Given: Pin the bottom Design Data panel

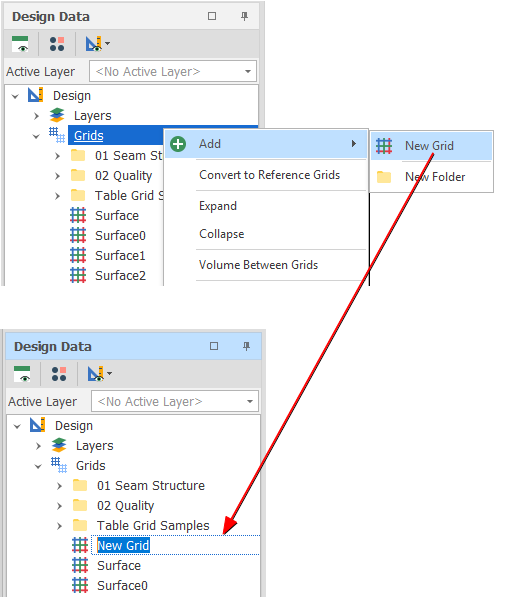Looking at the screenshot, I should [x=246, y=346].
